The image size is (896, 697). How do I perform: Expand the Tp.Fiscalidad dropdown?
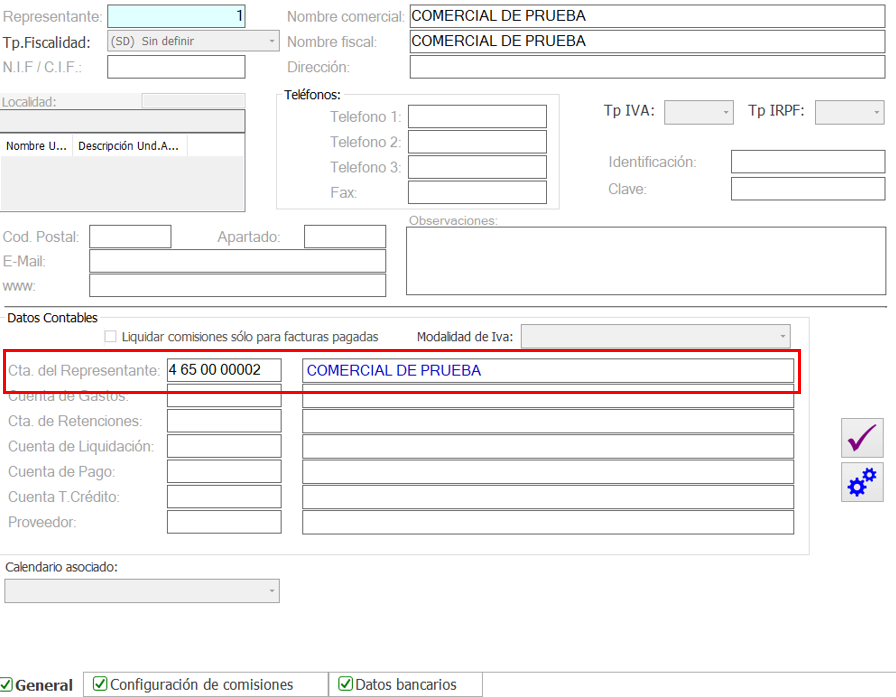click(x=192, y=42)
